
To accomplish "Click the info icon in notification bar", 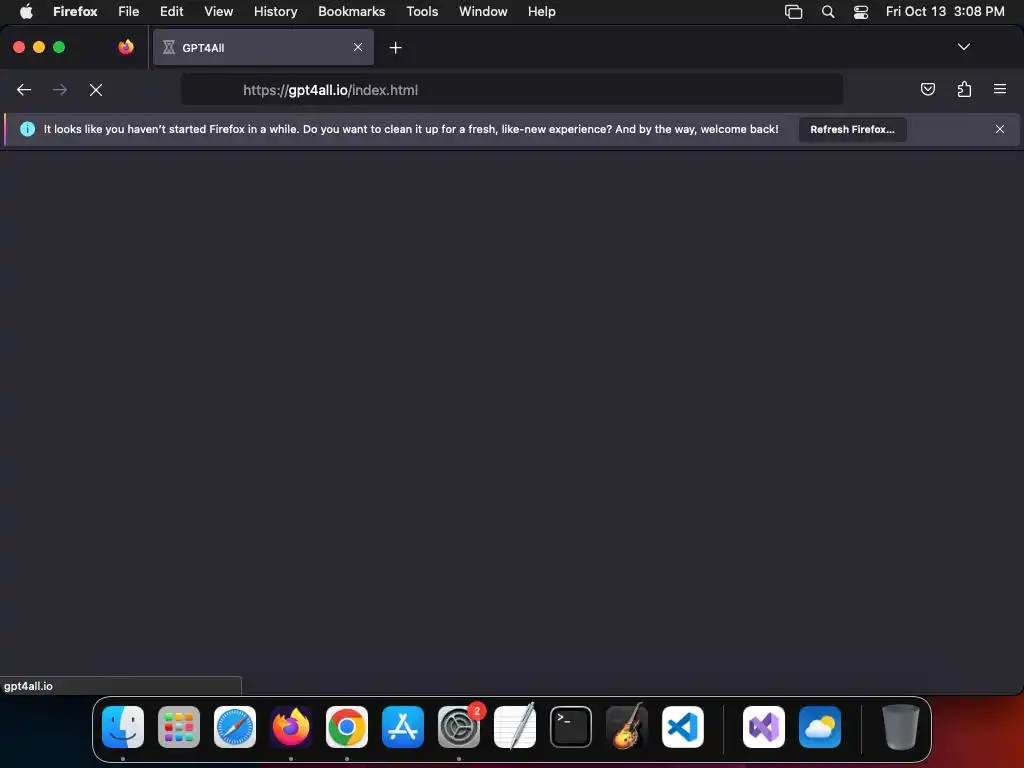I will 27,129.
